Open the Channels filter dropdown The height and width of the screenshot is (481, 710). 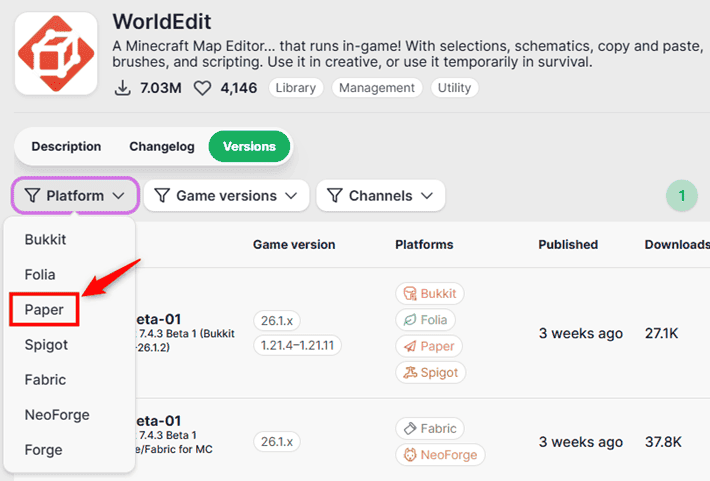[381, 196]
